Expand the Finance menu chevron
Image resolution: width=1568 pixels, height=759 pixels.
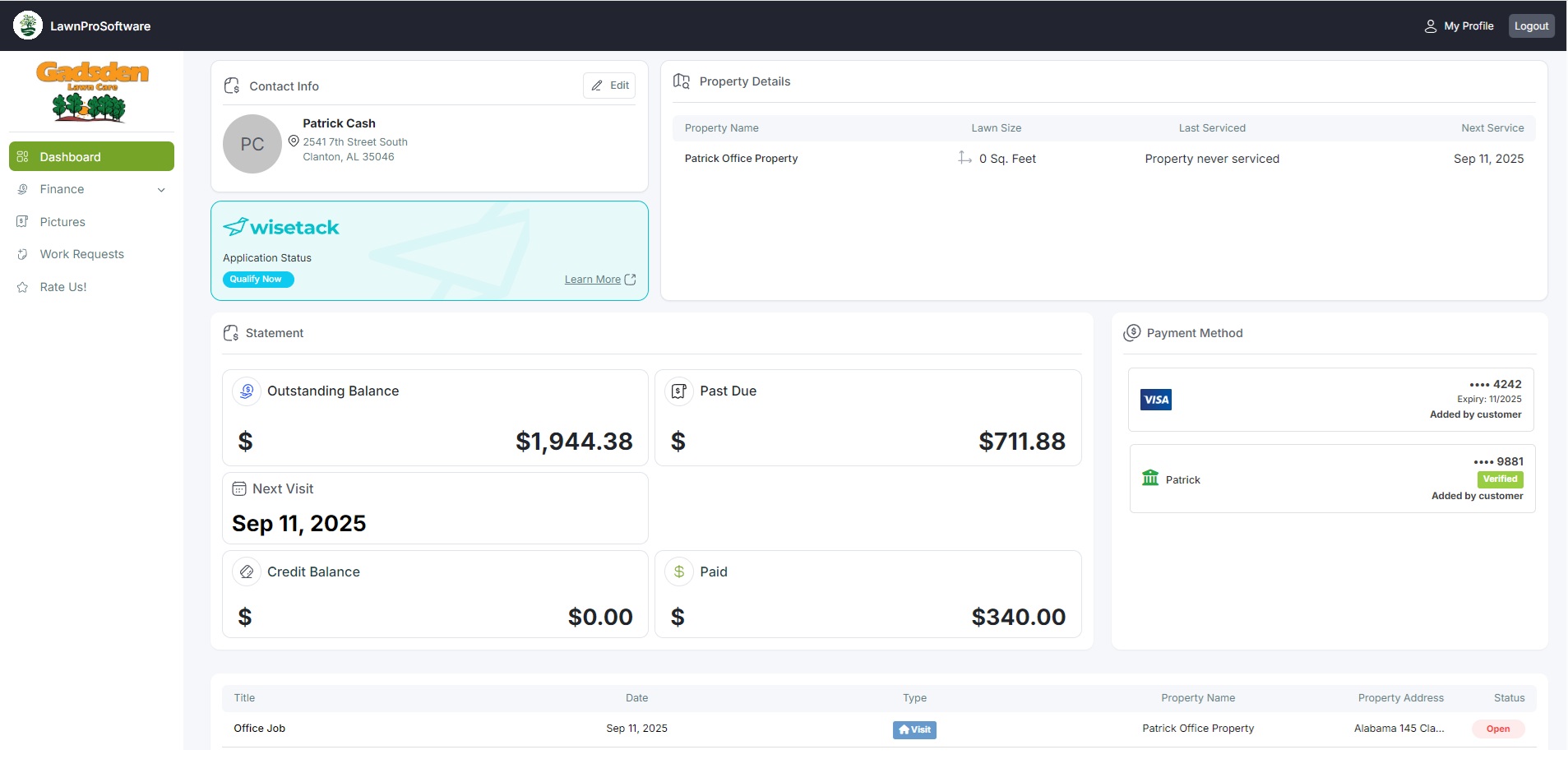point(161,190)
